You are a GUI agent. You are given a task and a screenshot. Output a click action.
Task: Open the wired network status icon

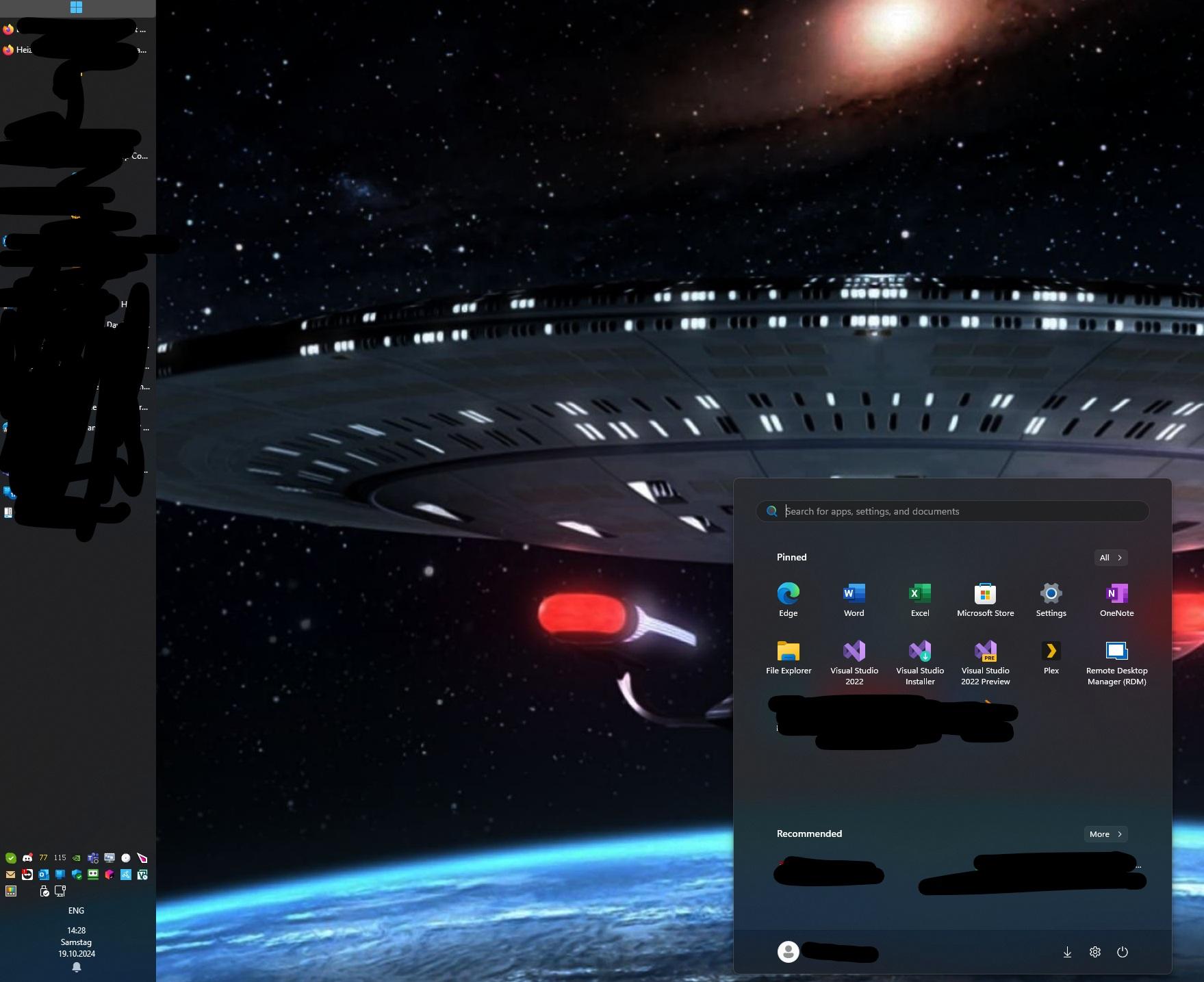coord(60,891)
